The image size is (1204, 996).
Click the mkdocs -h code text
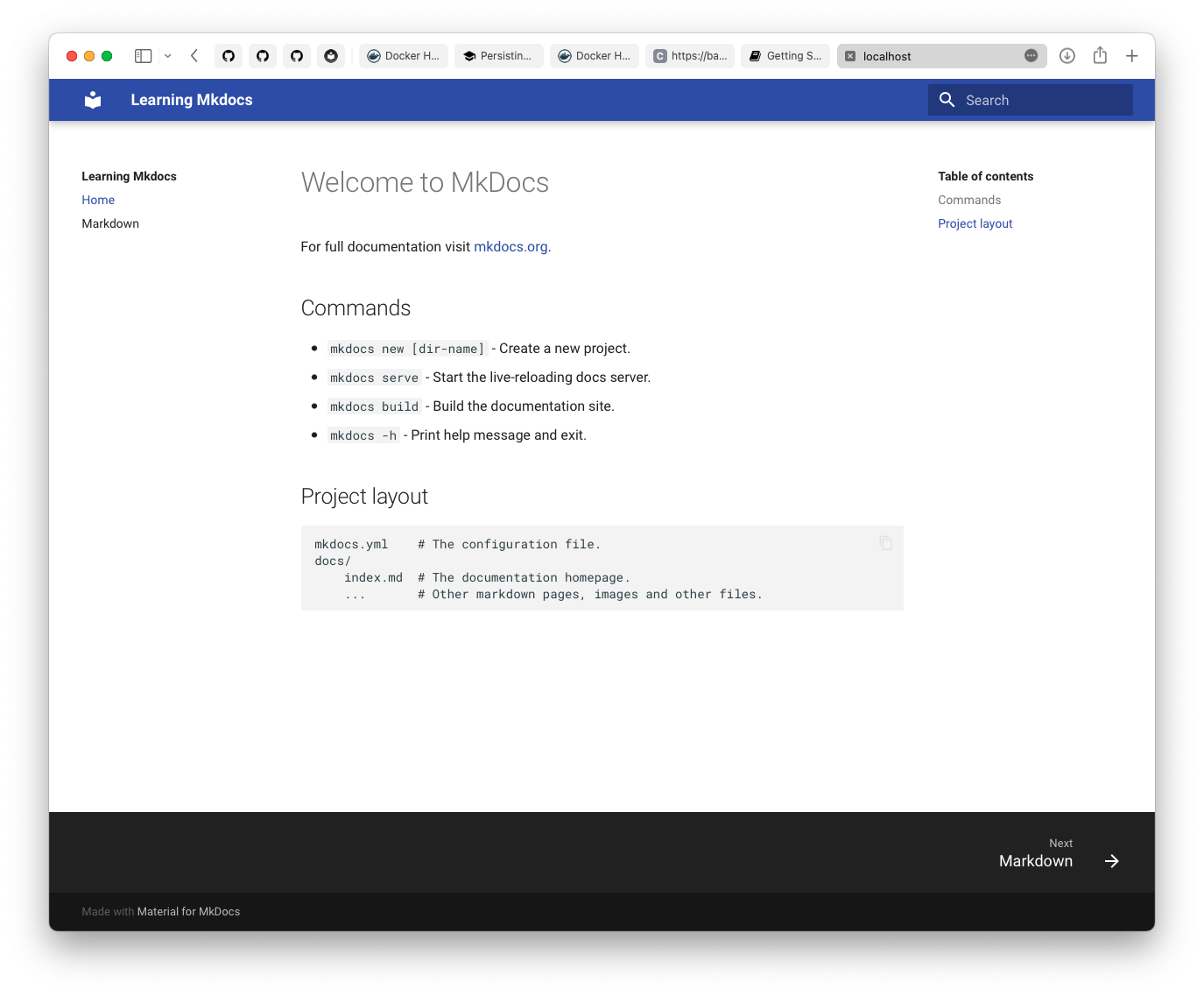[363, 435]
